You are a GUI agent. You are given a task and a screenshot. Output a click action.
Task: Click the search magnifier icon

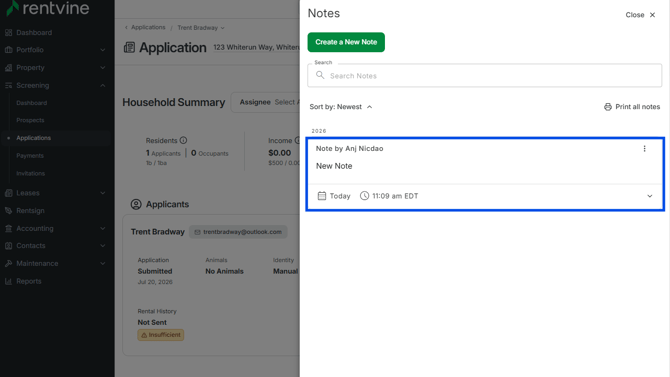tap(320, 75)
